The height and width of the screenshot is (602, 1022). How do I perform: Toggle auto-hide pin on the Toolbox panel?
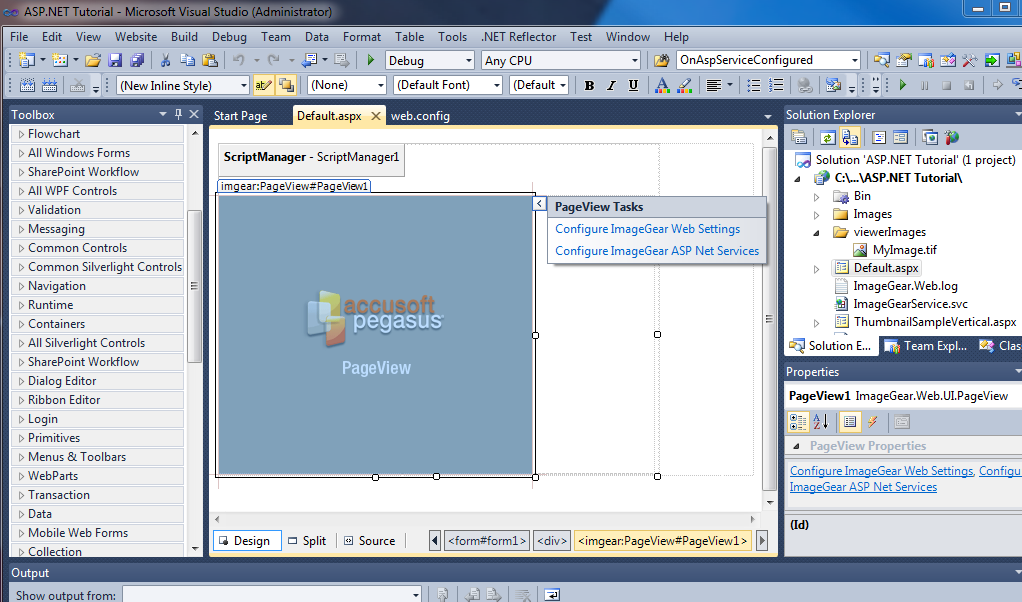click(178, 115)
